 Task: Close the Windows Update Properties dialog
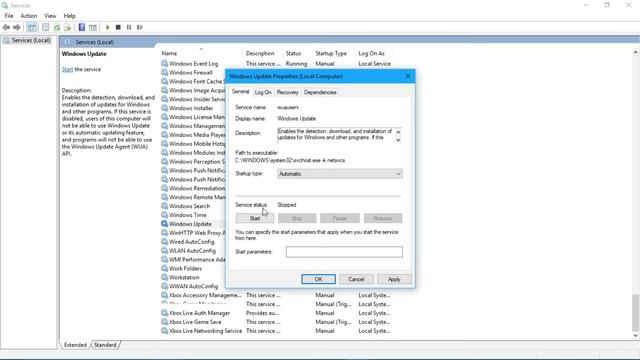(408, 76)
